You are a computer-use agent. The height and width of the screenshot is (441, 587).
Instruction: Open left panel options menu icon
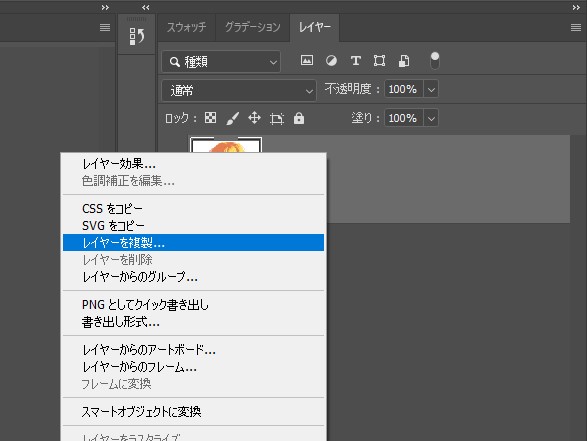point(105,27)
